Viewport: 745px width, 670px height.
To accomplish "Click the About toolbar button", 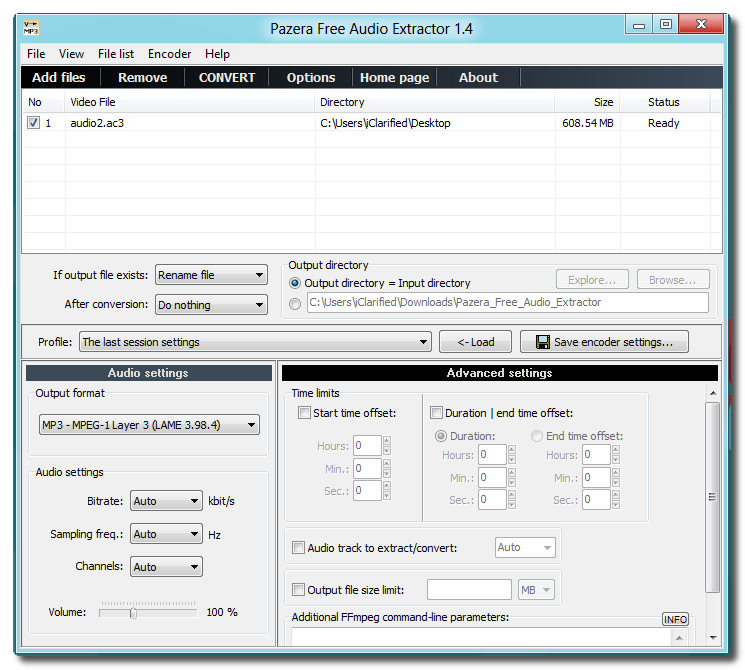I will [478, 77].
